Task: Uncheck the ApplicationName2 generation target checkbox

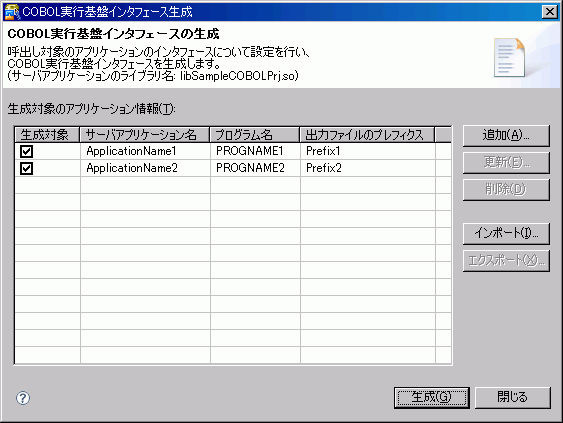Action: tap(27, 168)
